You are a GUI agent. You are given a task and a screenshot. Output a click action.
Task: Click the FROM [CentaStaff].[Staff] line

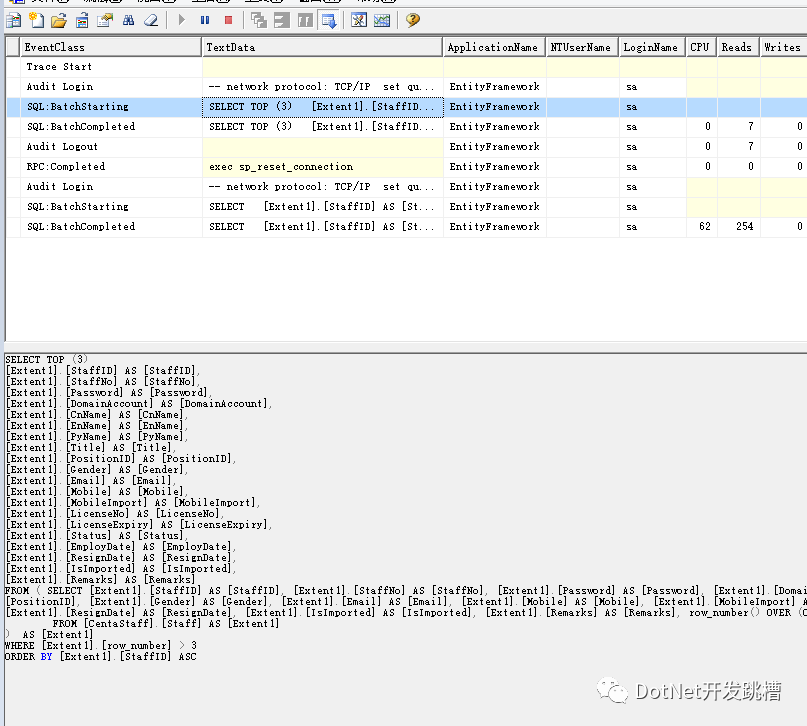[x=166, y=624]
